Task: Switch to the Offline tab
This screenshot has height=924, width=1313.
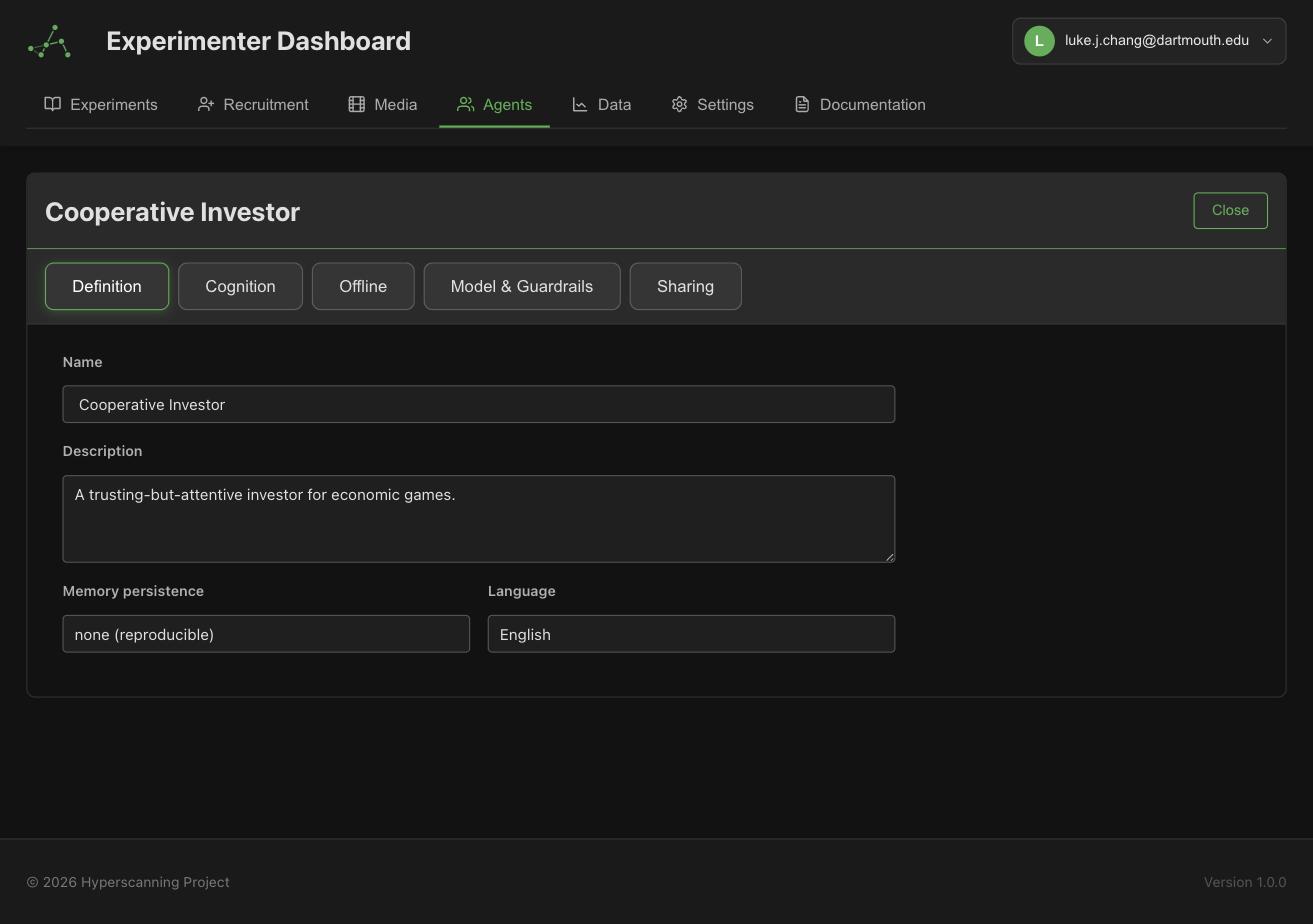Action: 363,286
